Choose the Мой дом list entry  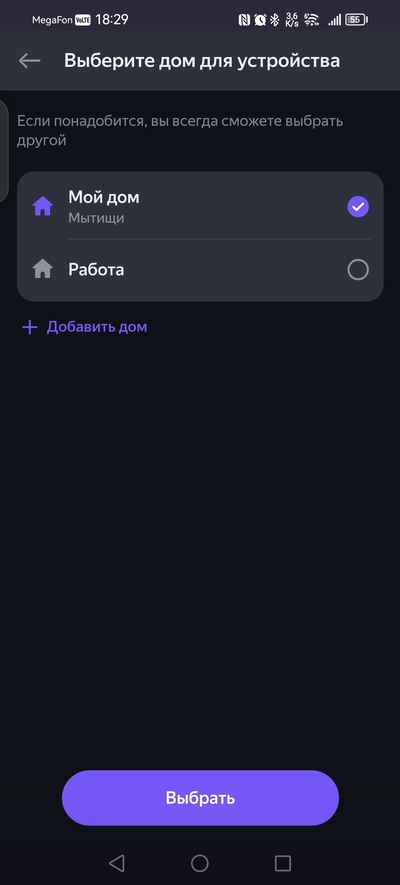(x=200, y=206)
